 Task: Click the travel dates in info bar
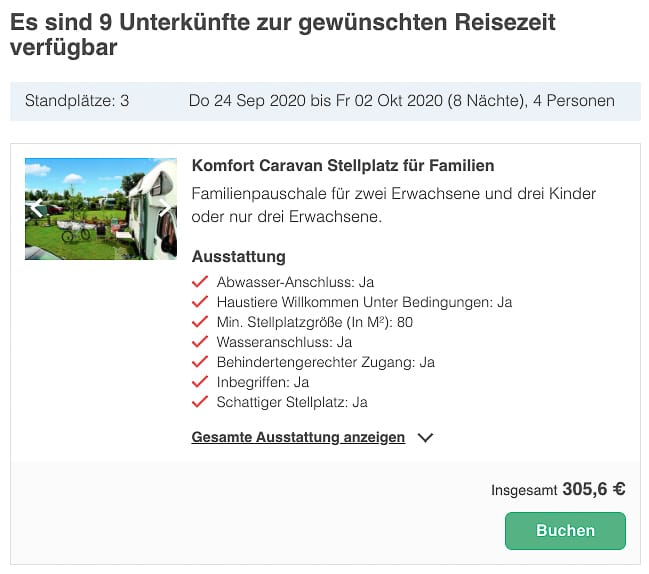tap(401, 100)
